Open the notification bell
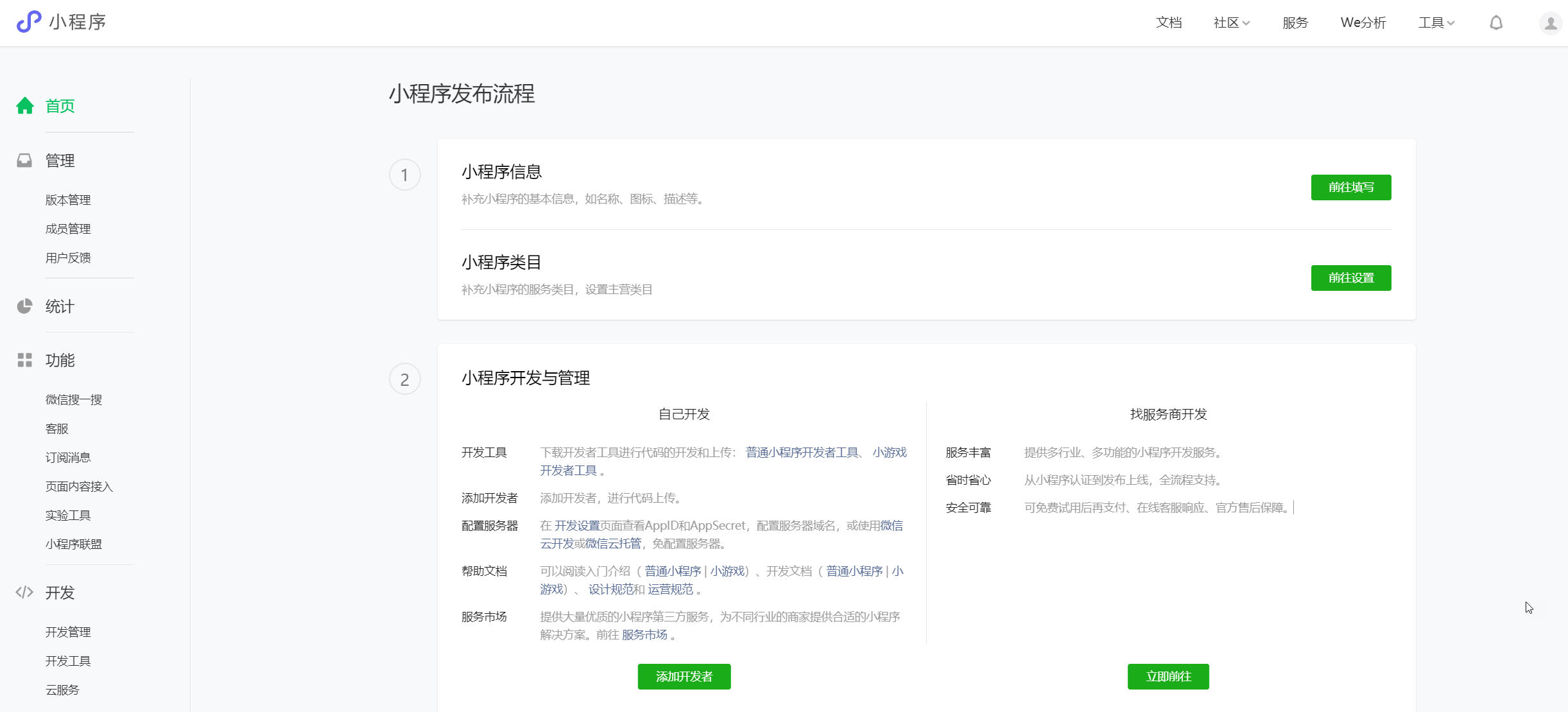 tap(1495, 23)
